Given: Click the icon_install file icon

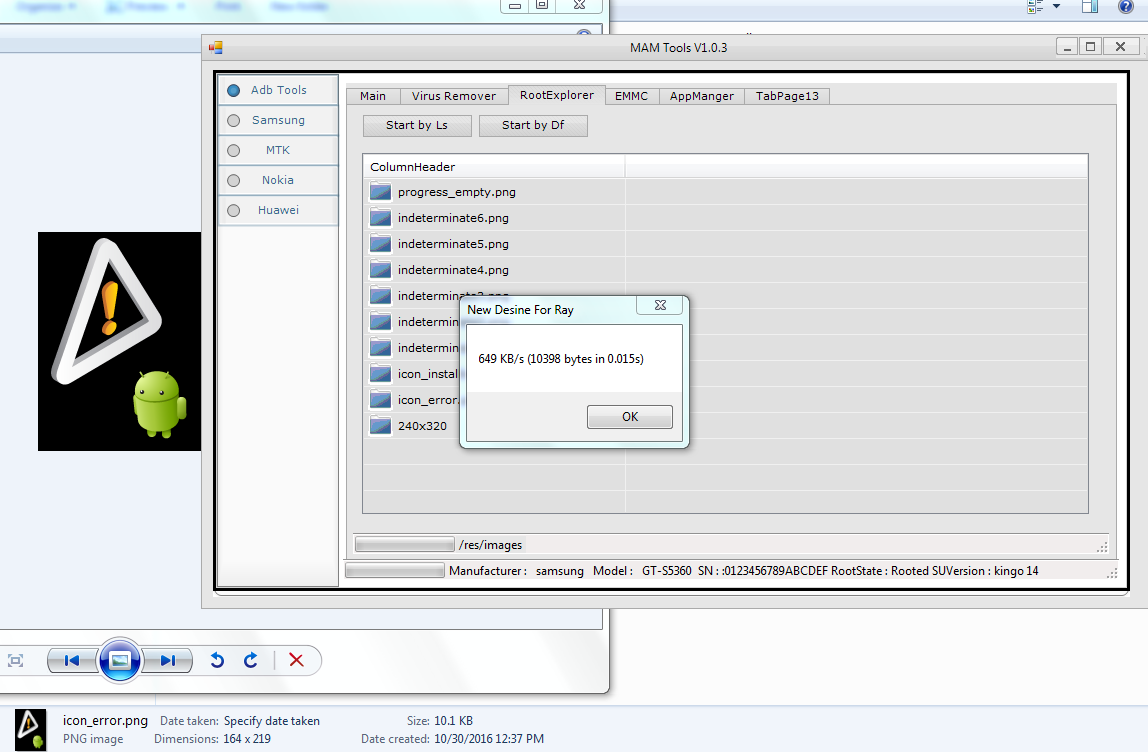Looking at the screenshot, I should pos(380,373).
